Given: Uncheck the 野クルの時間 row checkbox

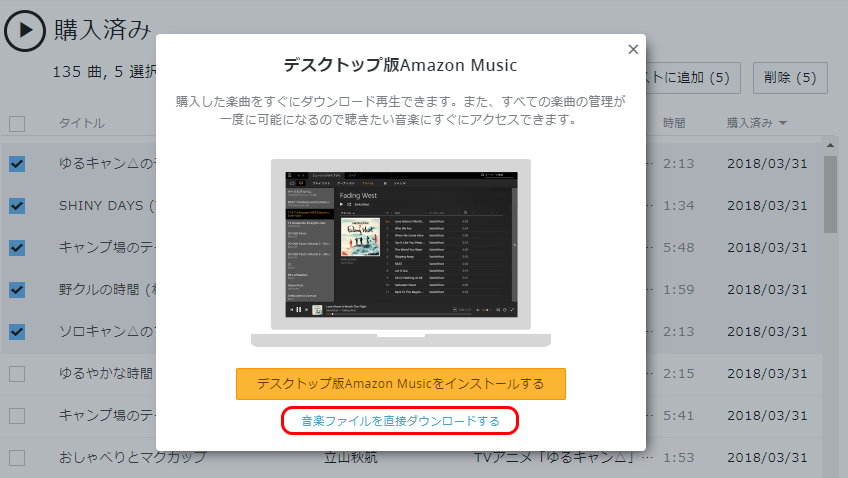Looking at the screenshot, I should tap(17, 290).
